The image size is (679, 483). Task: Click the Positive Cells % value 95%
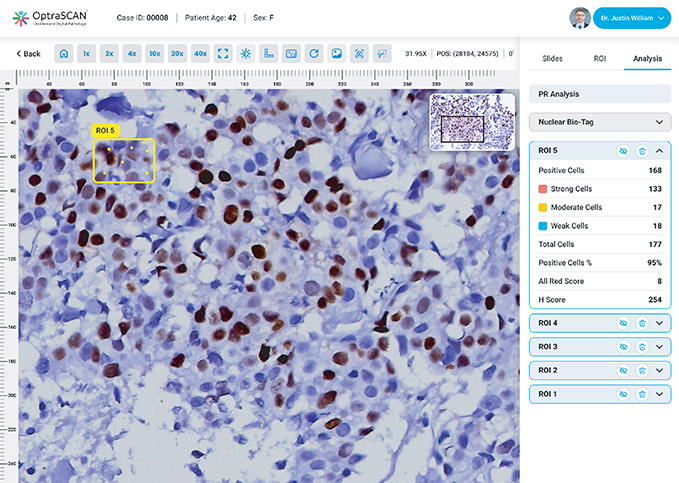(x=654, y=263)
